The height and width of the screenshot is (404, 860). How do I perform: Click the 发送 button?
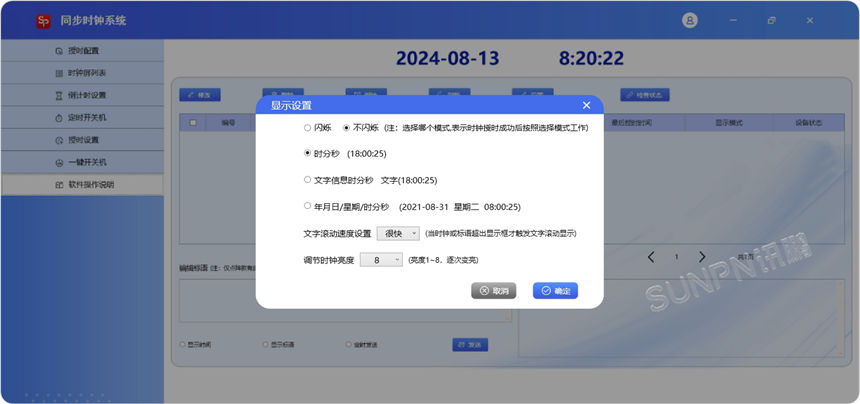pyautogui.click(x=470, y=345)
